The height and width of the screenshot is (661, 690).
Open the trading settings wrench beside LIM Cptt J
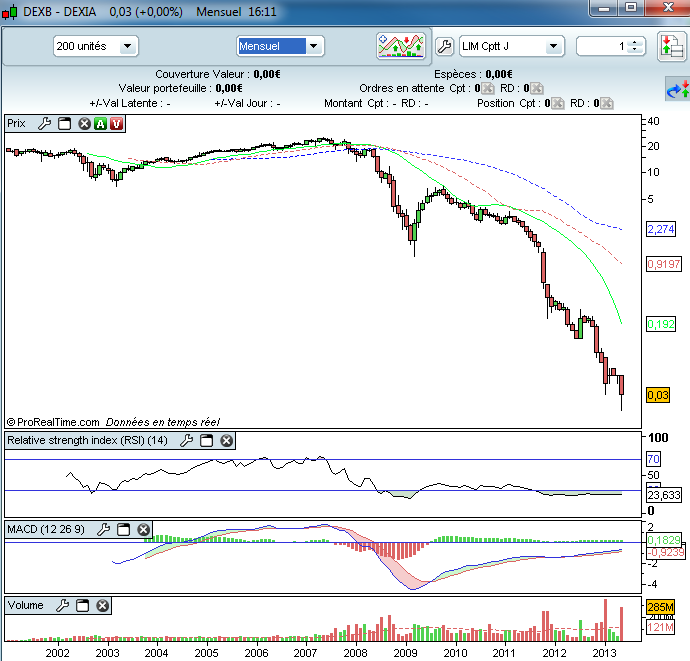[x=445, y=46]
